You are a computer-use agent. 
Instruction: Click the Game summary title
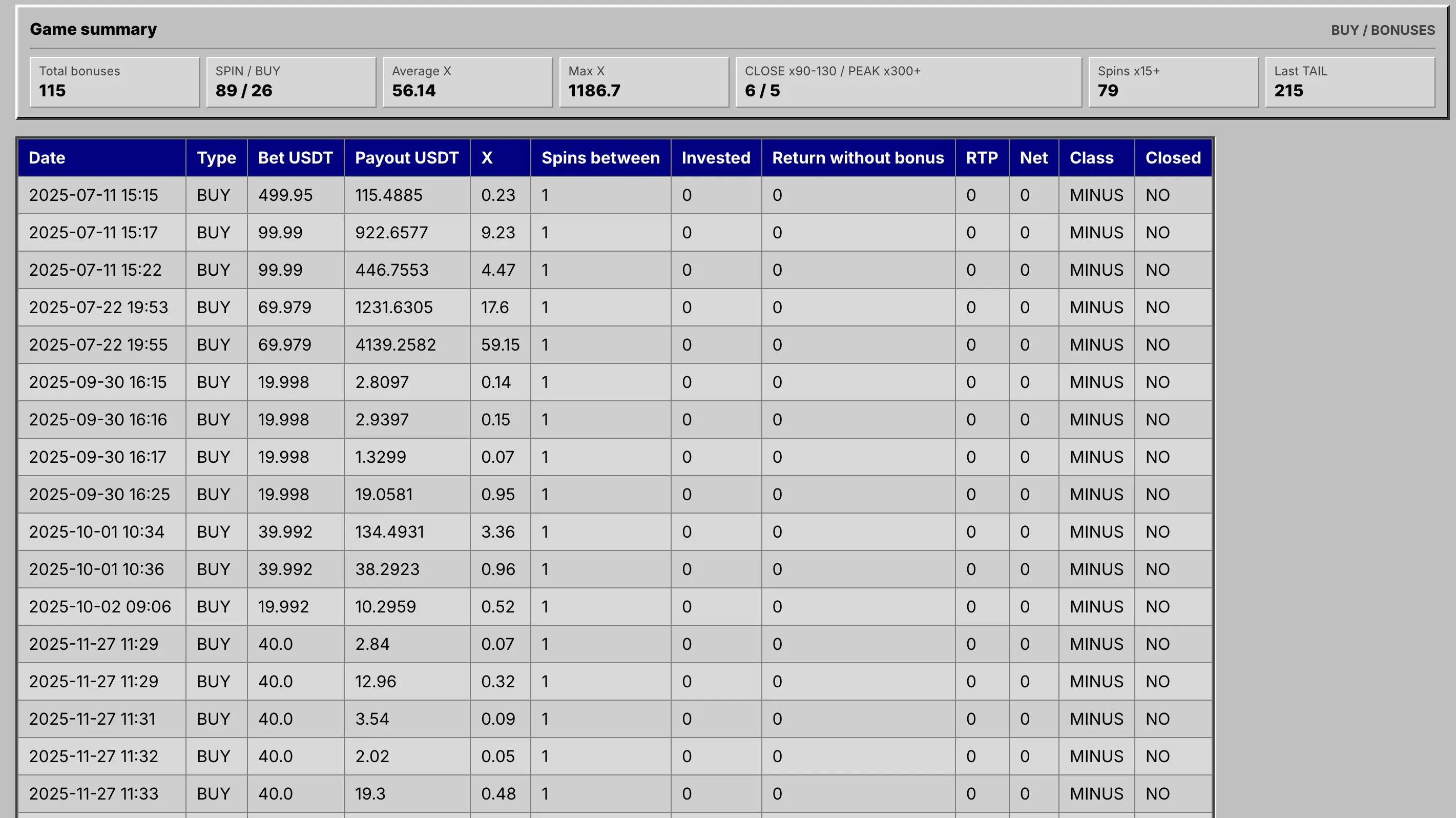point(93,29)
